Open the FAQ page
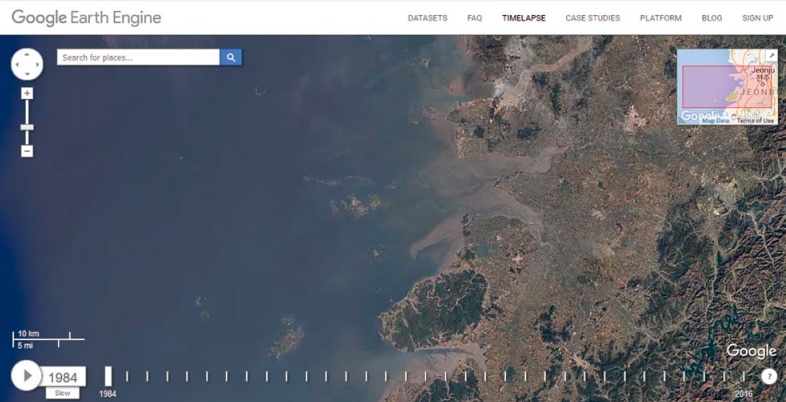 click(475, 18)
